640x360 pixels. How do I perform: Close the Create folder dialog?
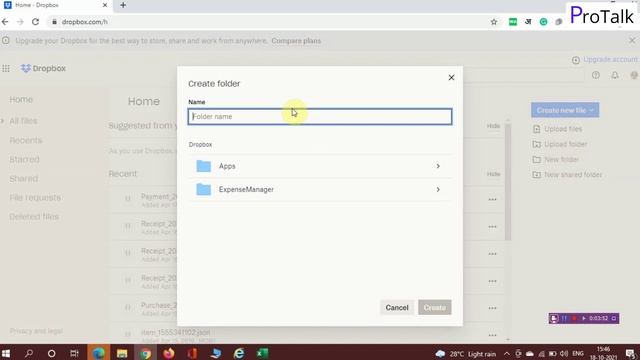pyautogui.click(x=451, y=78)
